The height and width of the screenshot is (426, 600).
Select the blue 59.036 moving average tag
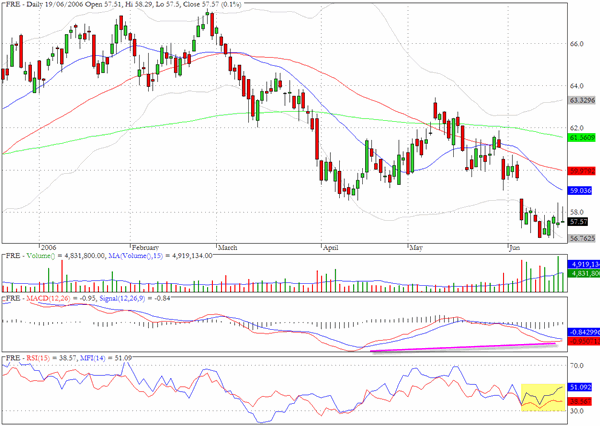(580, 191)
